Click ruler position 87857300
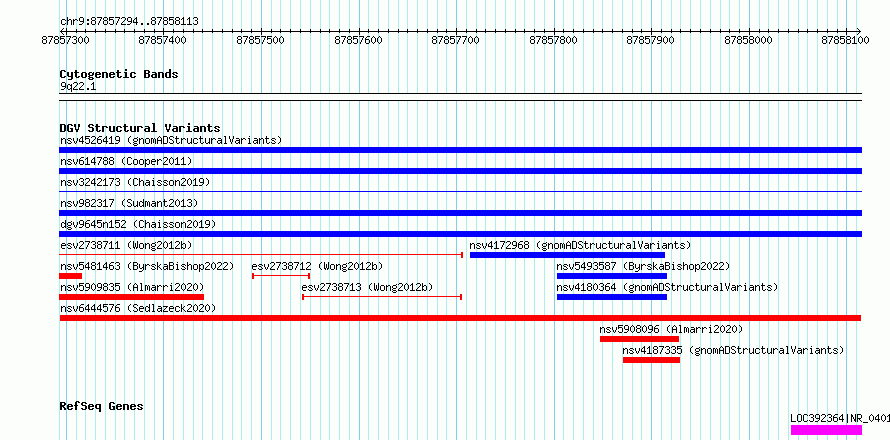The height and width of the screenshot is (440, 890). 65,40
